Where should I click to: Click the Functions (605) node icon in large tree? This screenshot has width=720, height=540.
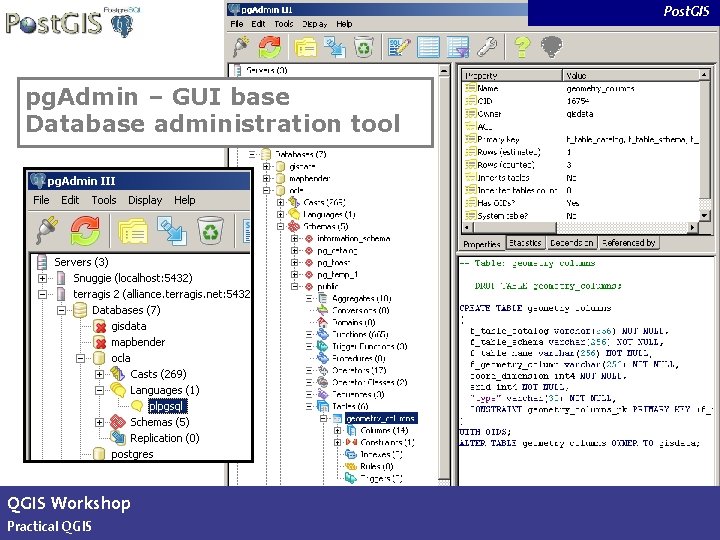point(323,334)
